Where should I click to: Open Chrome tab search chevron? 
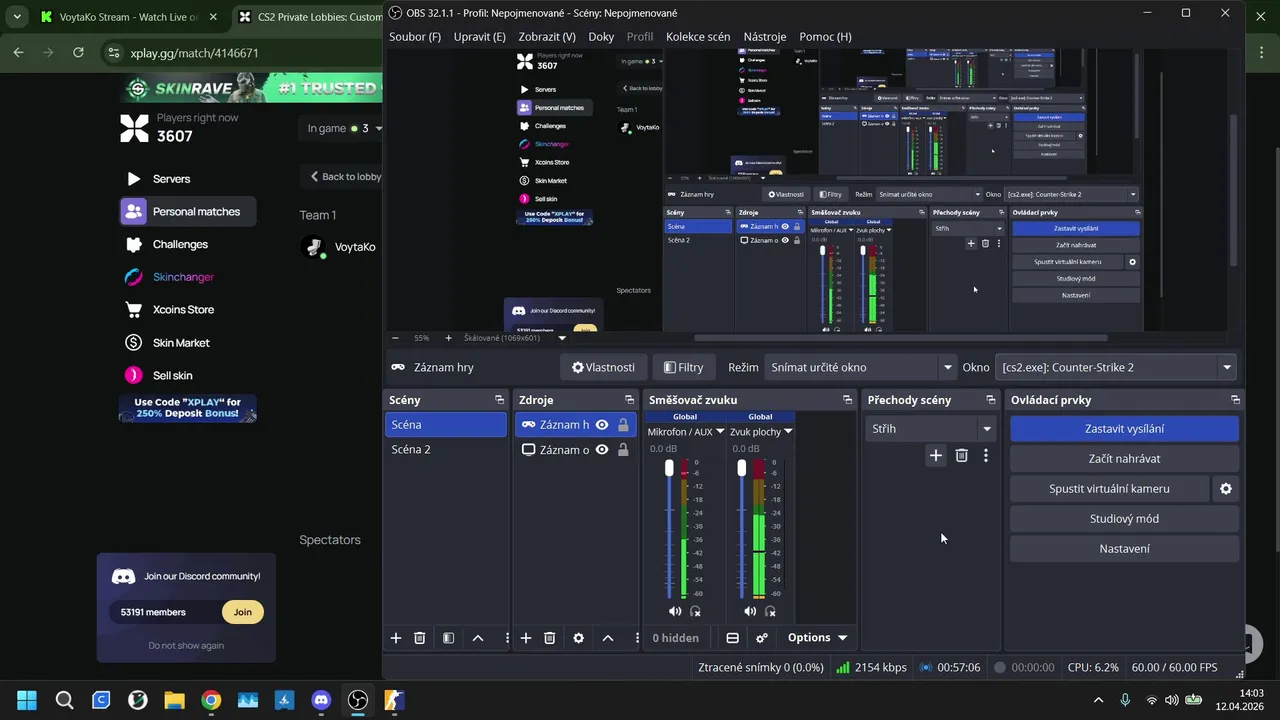(x=17, y=17)
